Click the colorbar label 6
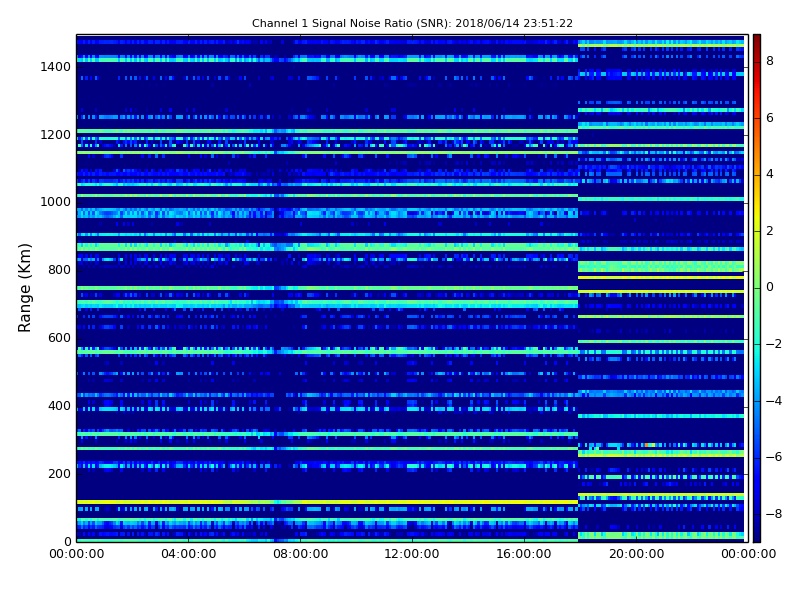 (x=770, y=118)
